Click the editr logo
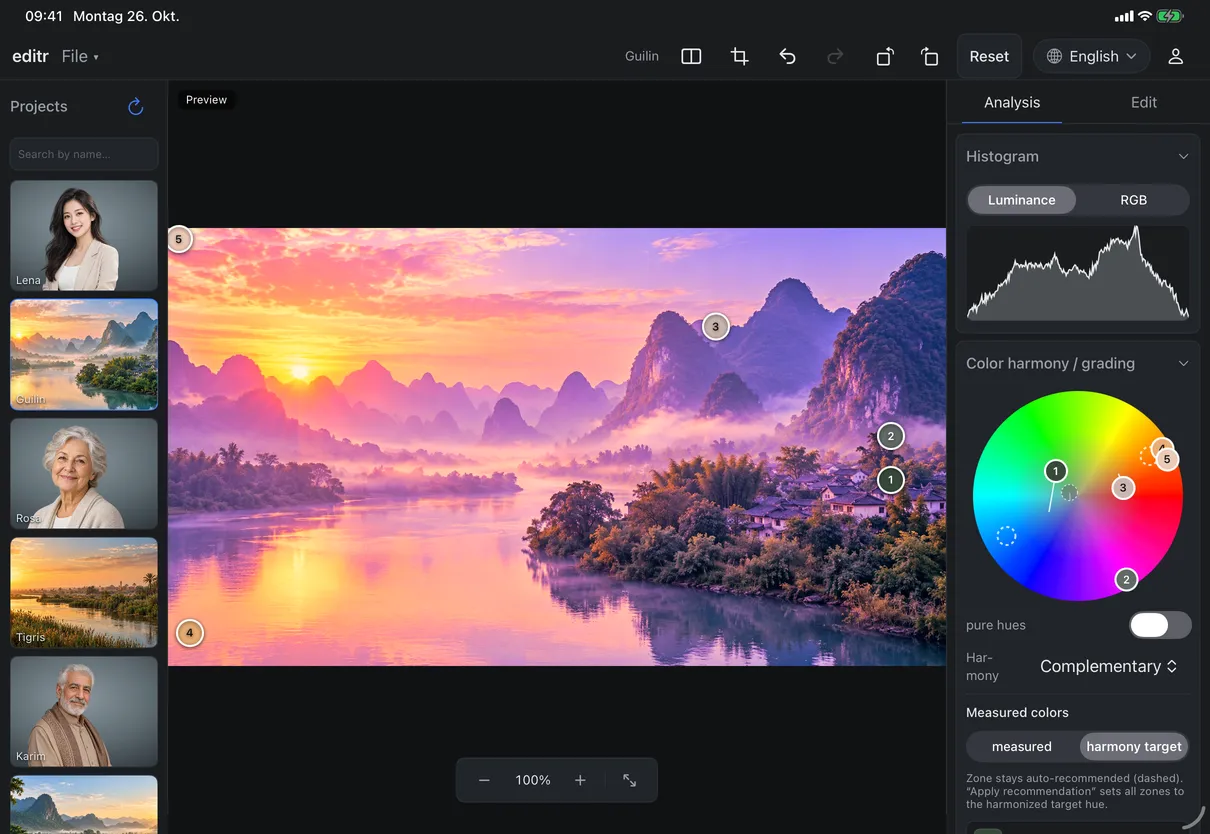Image resolution: width=1210 pixels, height=834 pixels. pos(30,57)
